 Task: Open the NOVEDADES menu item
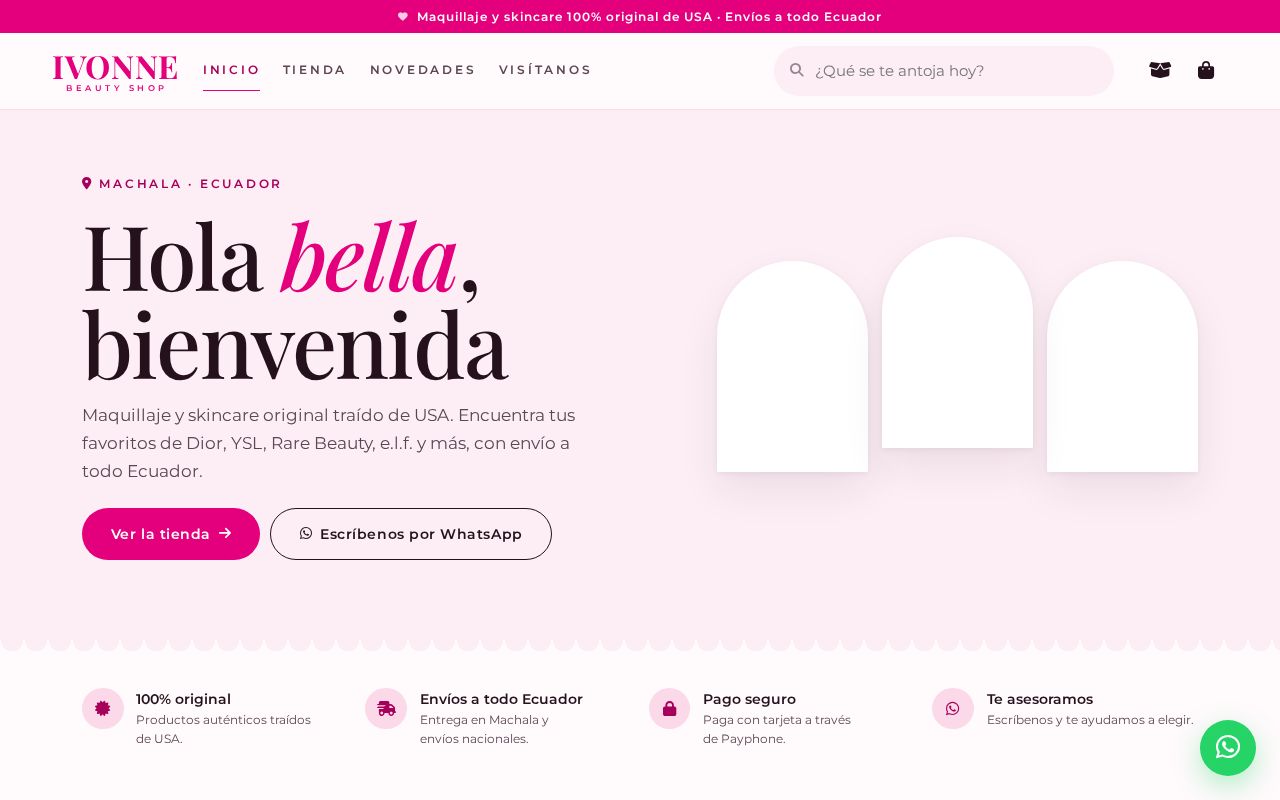[422, 70]
